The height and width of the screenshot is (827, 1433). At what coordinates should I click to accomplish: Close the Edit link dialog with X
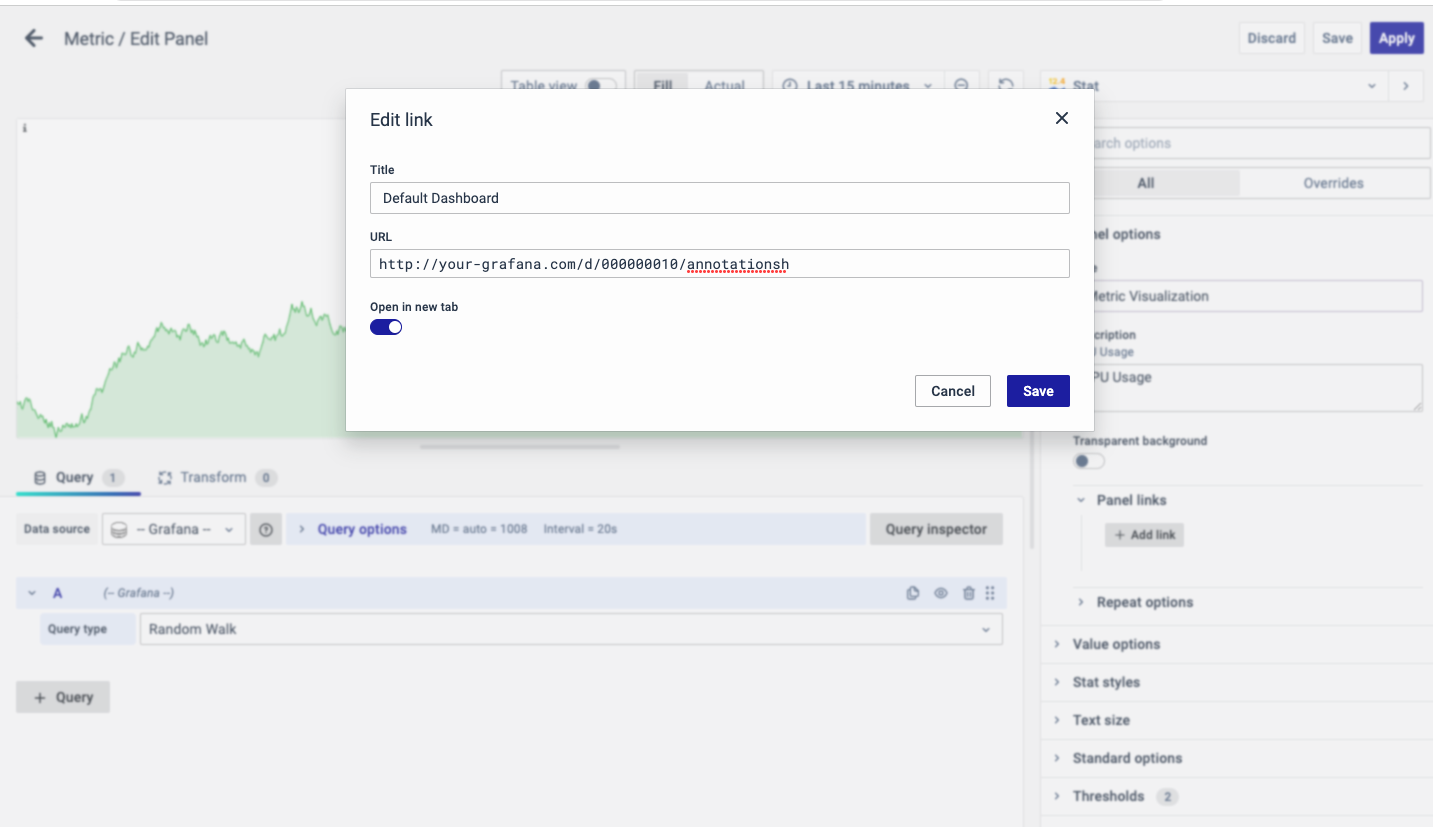click(1061, 118)
